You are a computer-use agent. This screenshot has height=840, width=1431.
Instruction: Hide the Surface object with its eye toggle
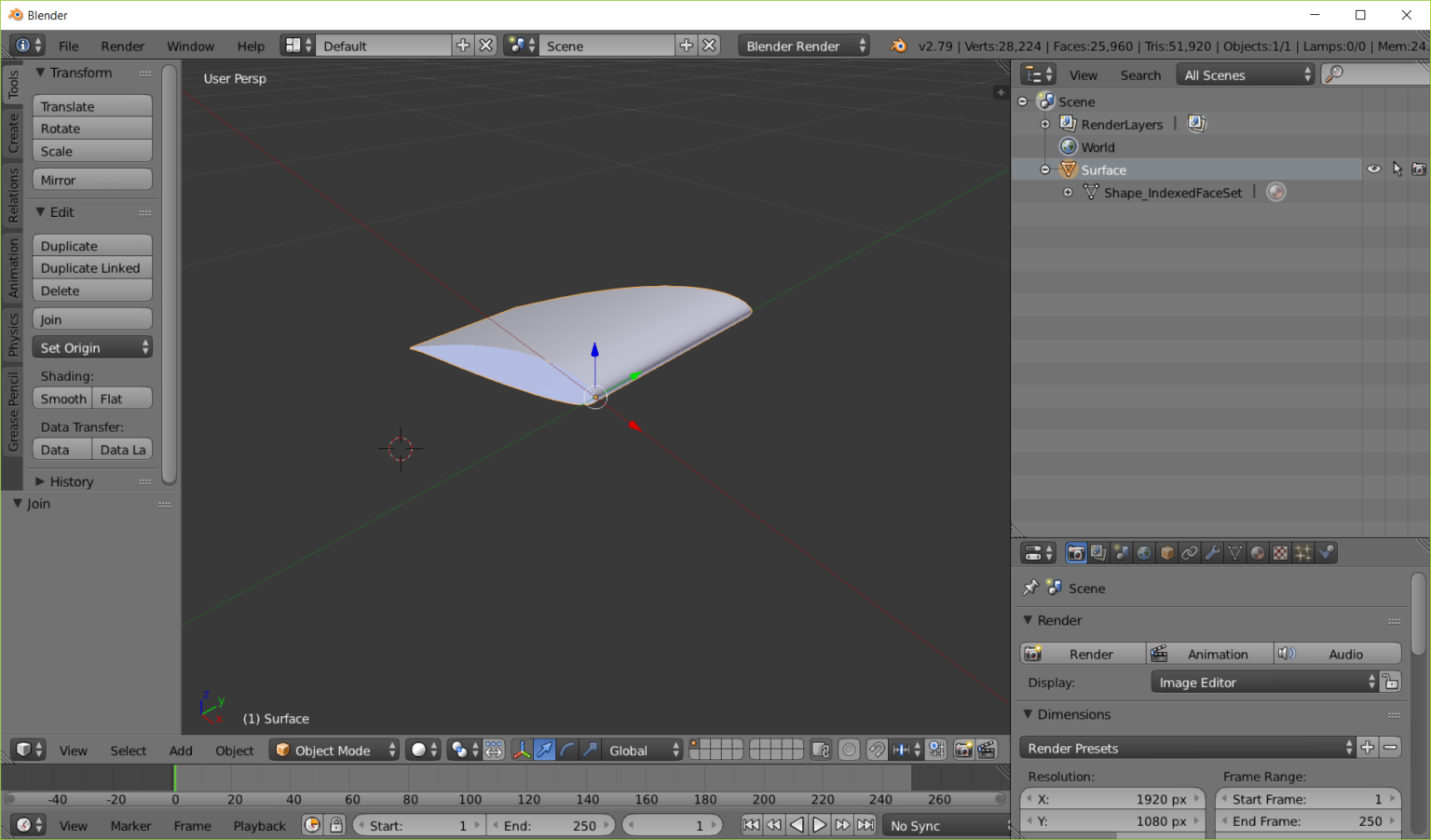[x=1374, y=169]
